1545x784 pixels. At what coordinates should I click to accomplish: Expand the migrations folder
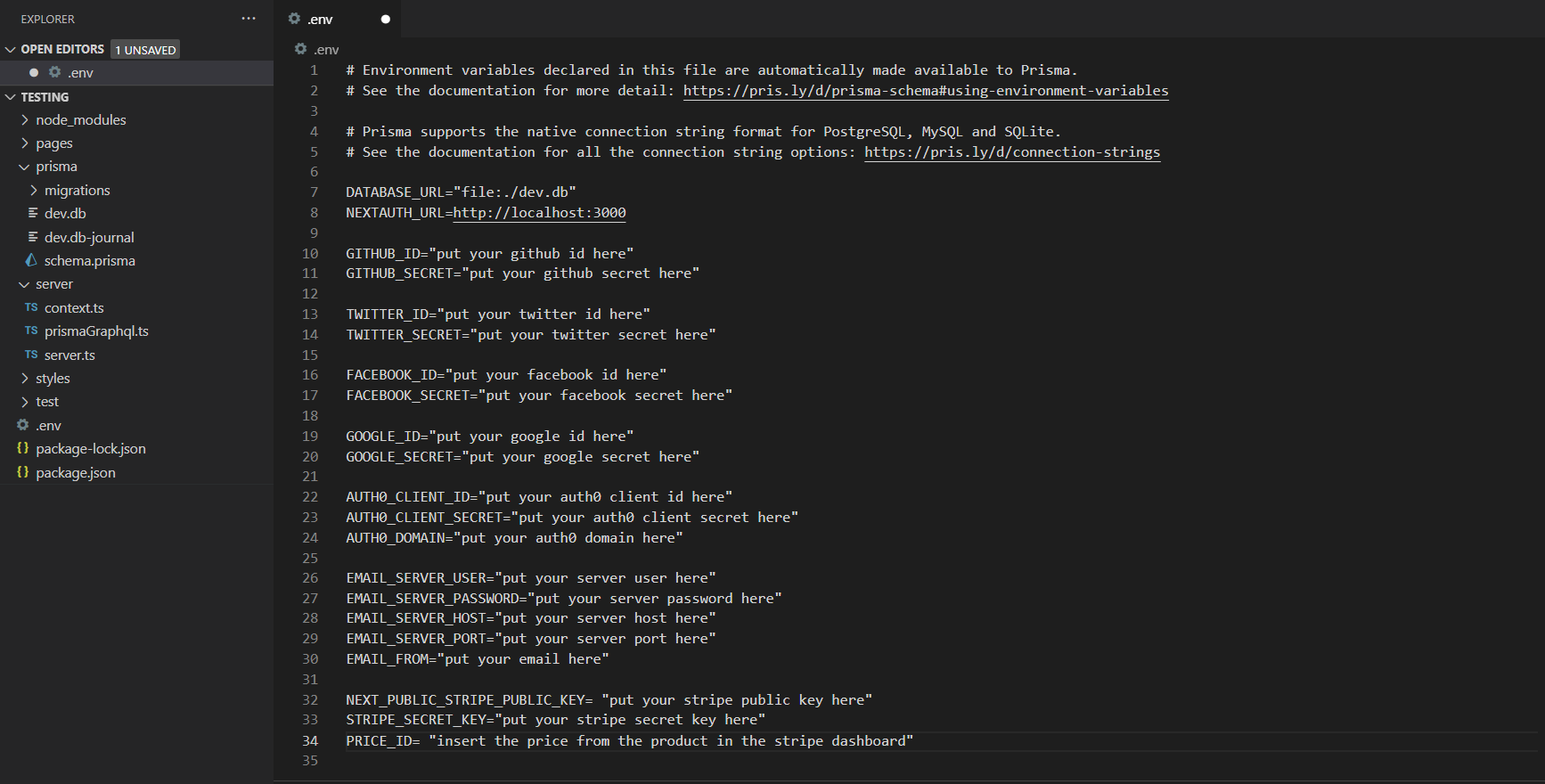tap(77, 190)
